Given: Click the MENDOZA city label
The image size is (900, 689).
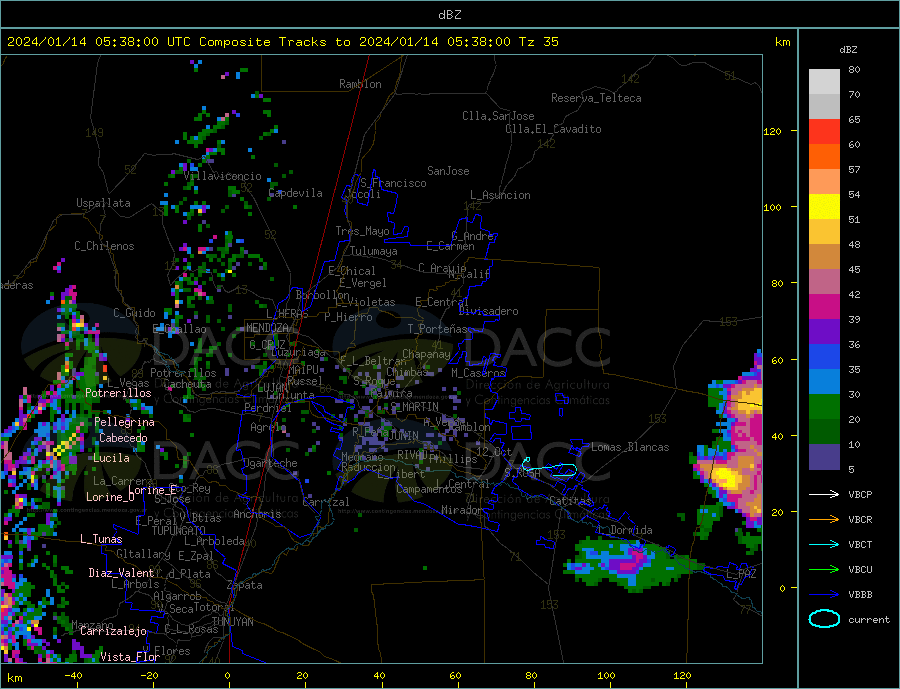Looking at the screenshot, I should (267, 328).
